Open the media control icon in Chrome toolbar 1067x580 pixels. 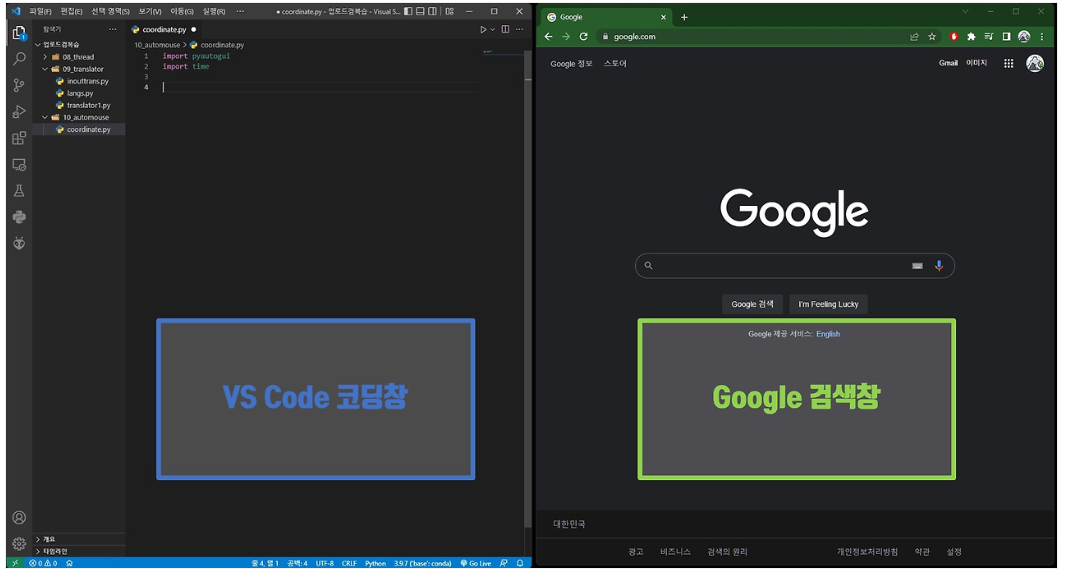tap(989, 37)
